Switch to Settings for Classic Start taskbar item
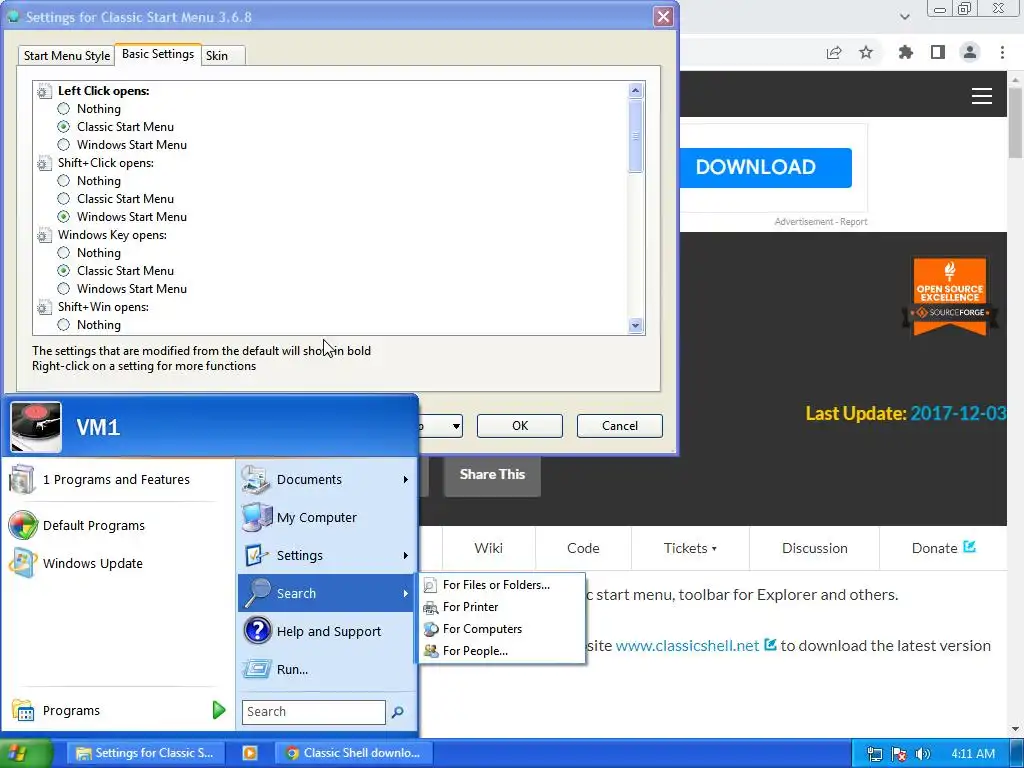1024x768 pixels. pos(145,753)
